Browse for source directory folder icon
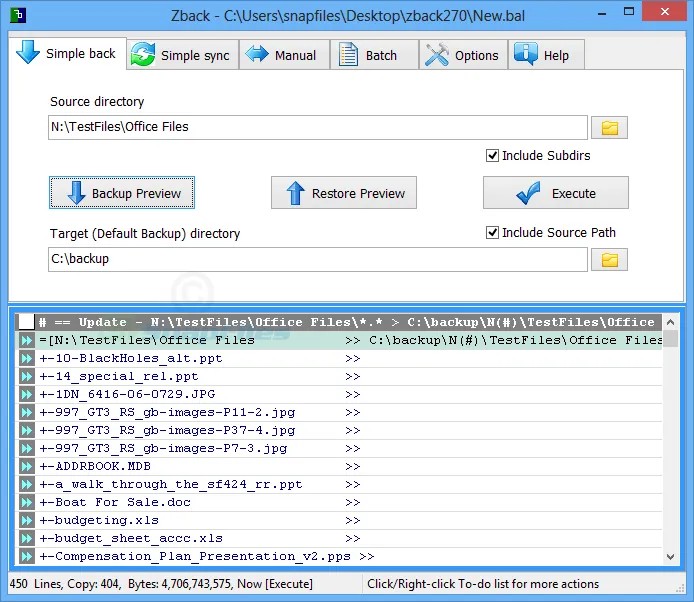 (609, 128)
